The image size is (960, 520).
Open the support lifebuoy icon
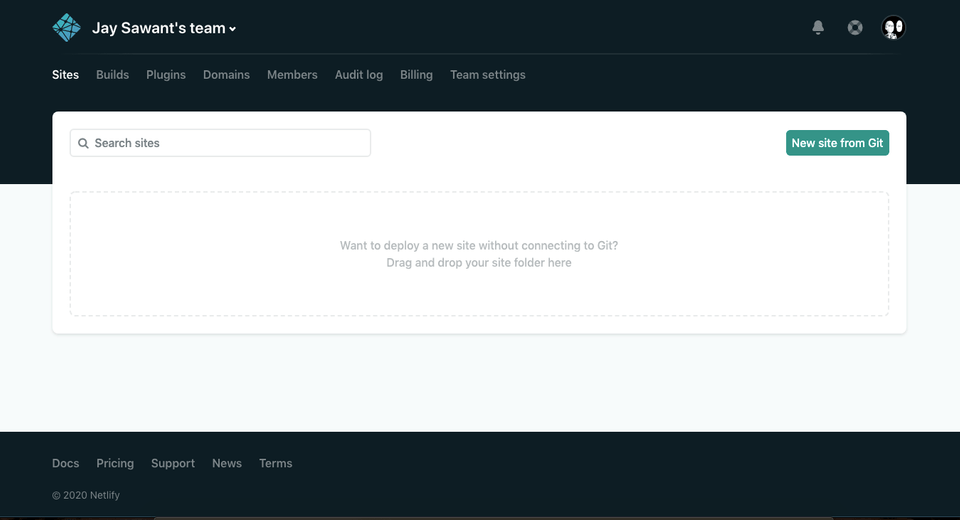(x=855, y=28)
